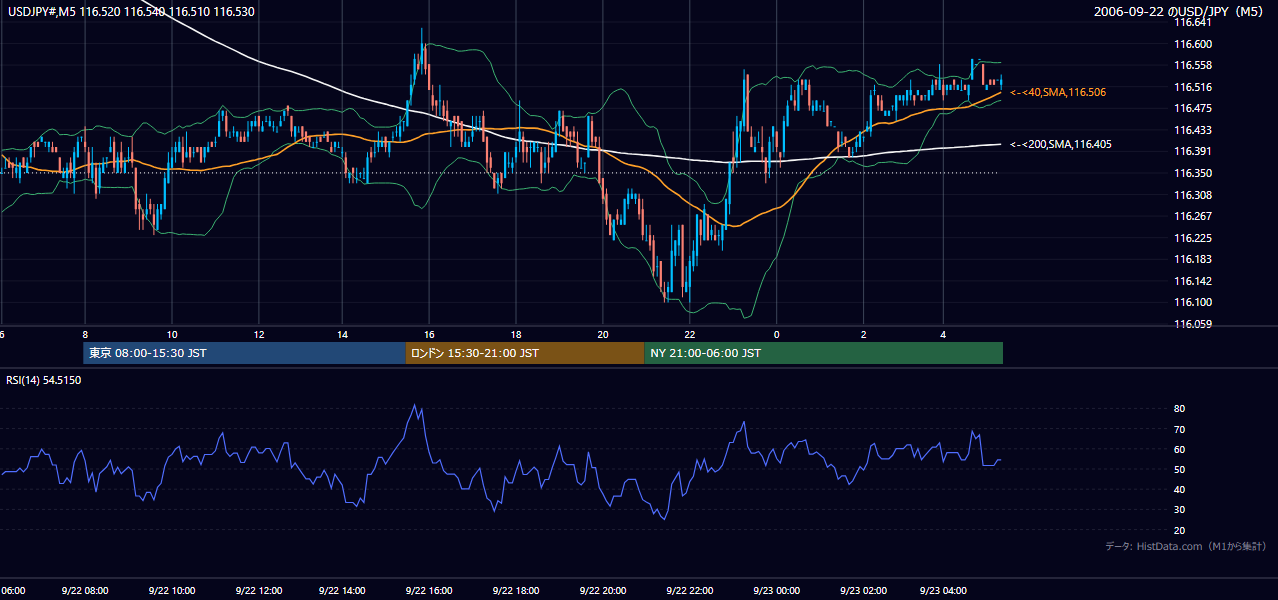
Task: Click the RSI 30 level label
Action: pyautogui.click(x=1179, y=510)
